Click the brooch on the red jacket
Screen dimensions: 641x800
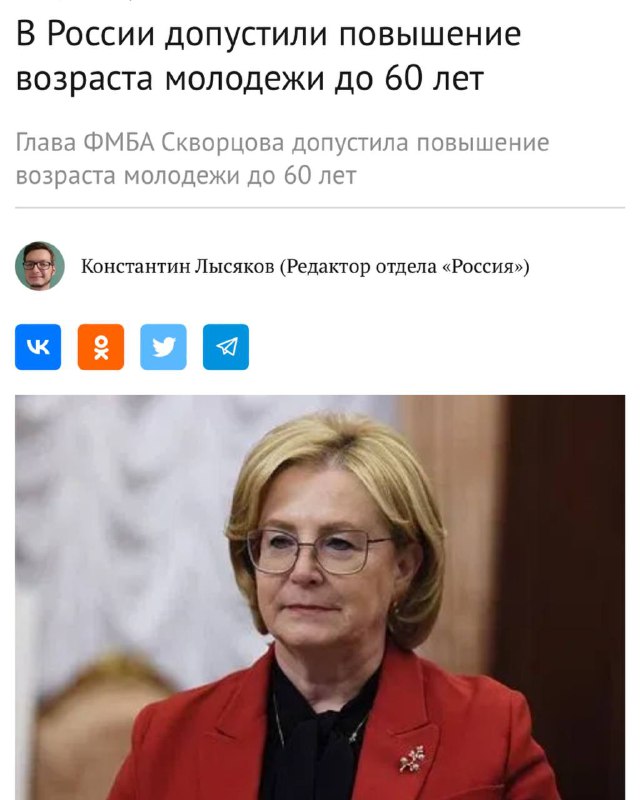412,759
